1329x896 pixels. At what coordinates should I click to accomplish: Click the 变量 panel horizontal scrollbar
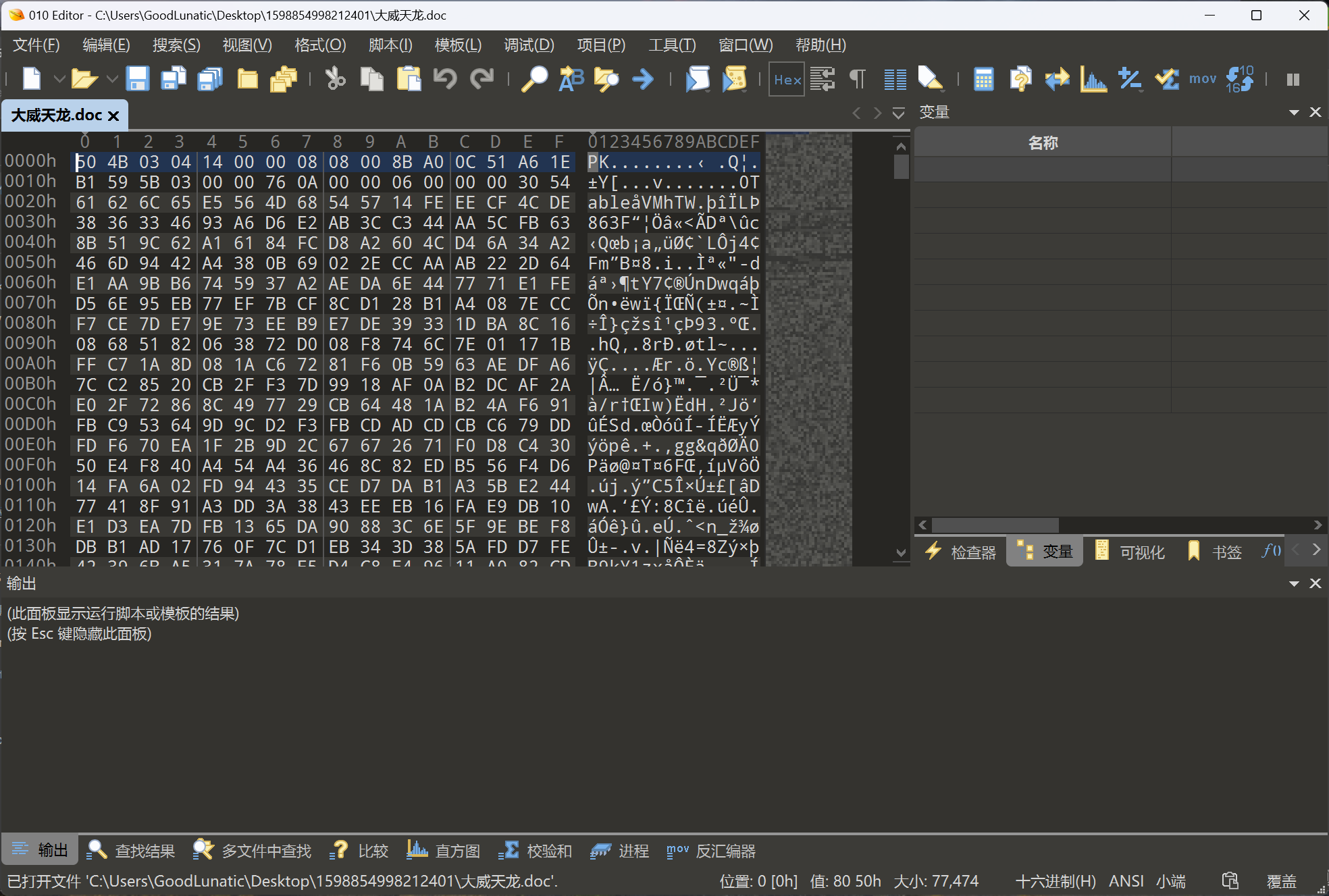coord(995,525)
